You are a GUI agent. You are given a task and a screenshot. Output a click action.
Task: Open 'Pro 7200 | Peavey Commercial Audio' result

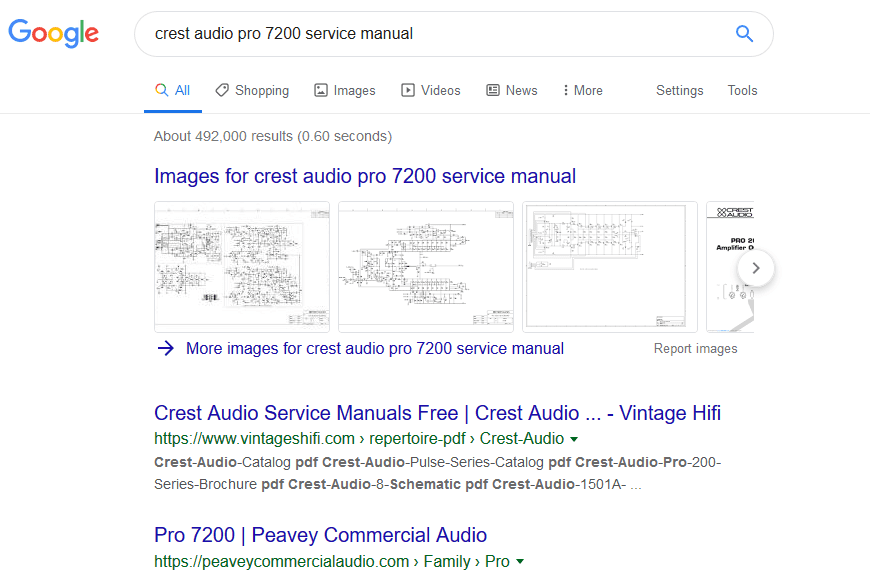pyautogui.click(x=320, y=535)
